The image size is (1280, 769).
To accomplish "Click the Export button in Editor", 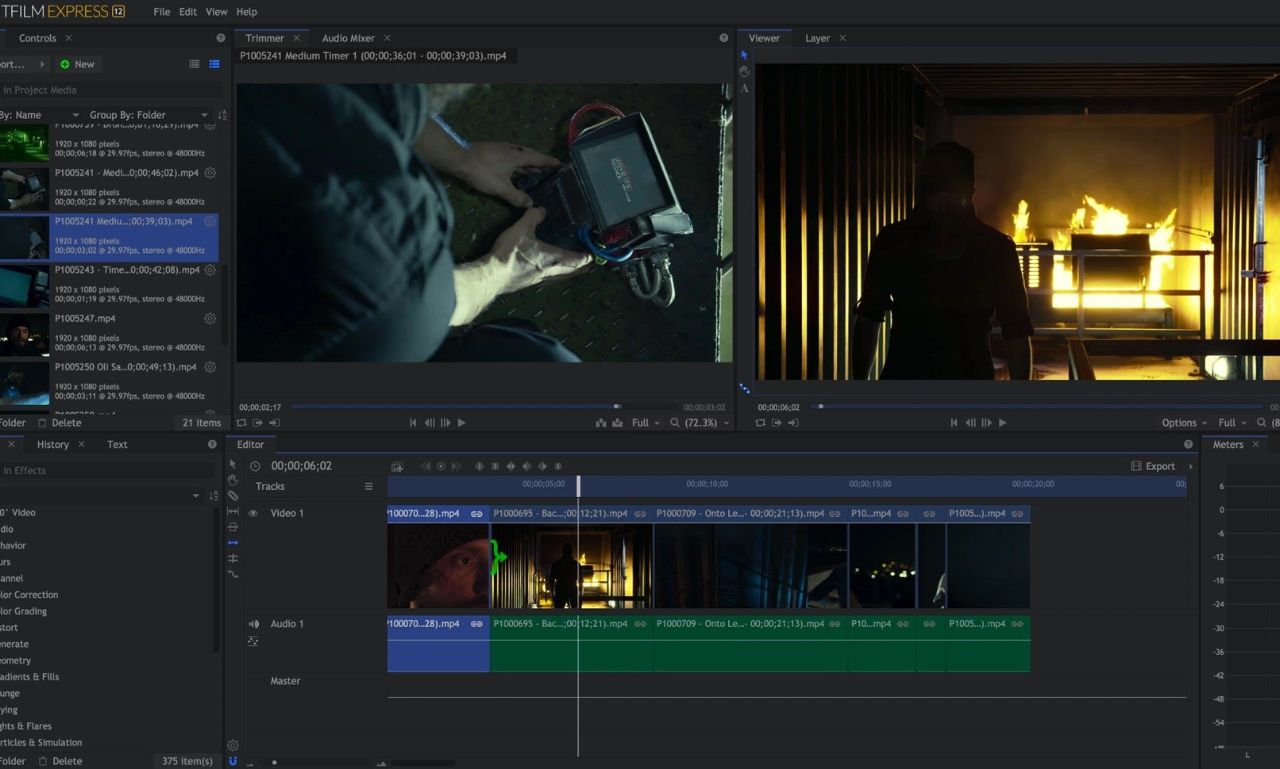I will (1153, 466).
